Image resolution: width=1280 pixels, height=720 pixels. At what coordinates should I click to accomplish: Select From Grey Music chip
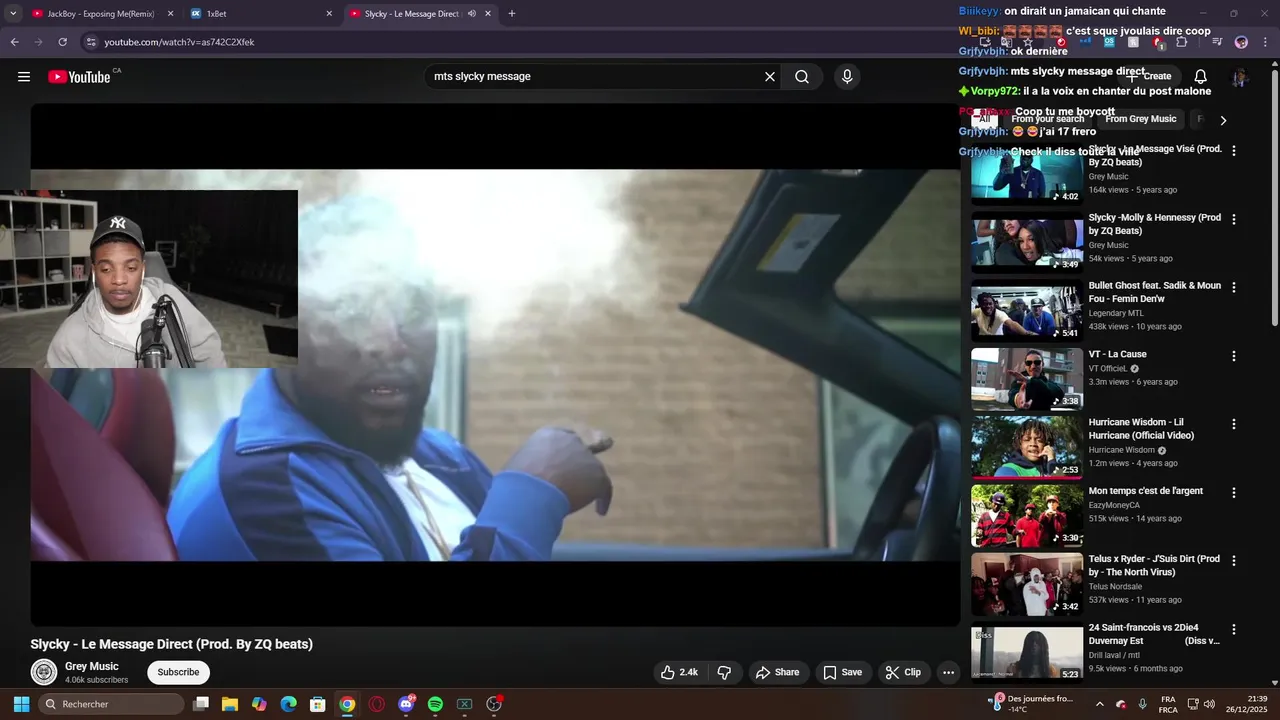pos(1141,119)
